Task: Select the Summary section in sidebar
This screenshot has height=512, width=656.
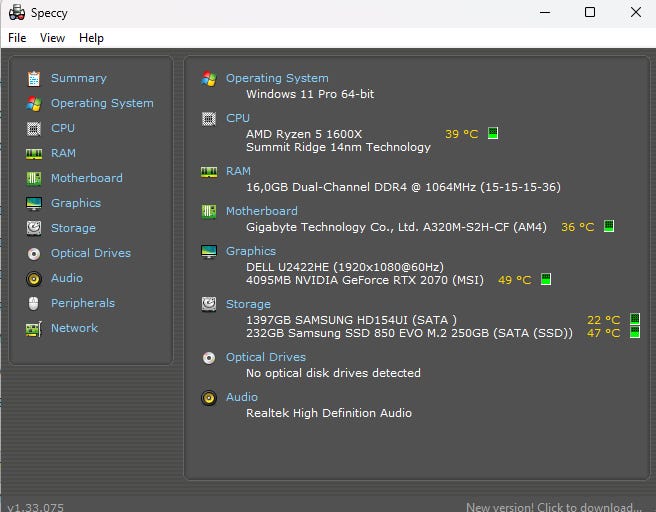Action: coord(79,78)
